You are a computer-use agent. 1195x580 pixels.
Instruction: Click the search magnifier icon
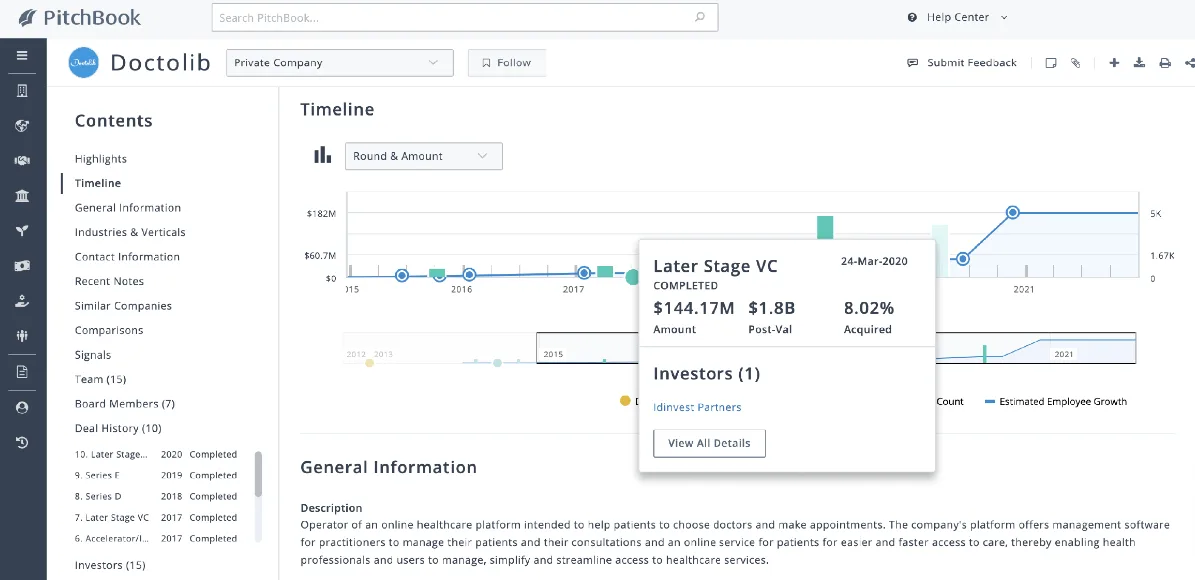(x=700, y=17)
